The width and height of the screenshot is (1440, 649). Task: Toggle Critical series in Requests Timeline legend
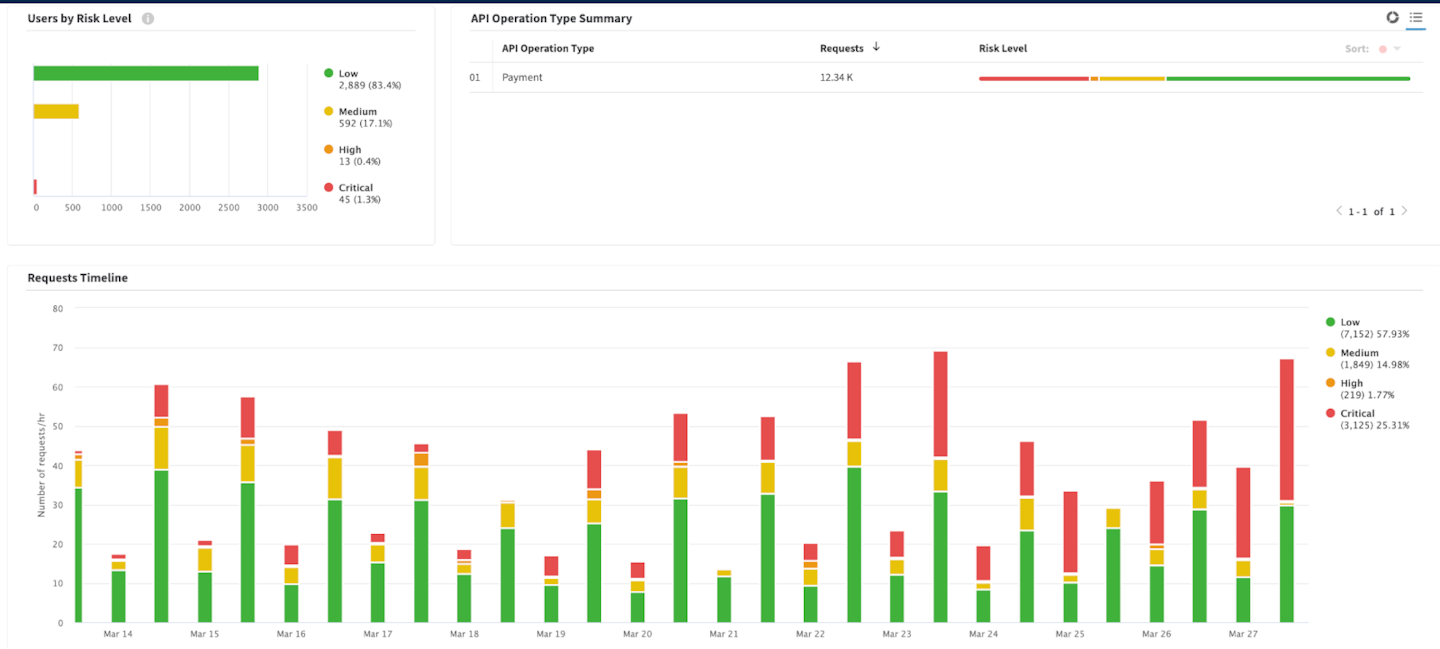pyautogui.click(x=1357, y=413)
